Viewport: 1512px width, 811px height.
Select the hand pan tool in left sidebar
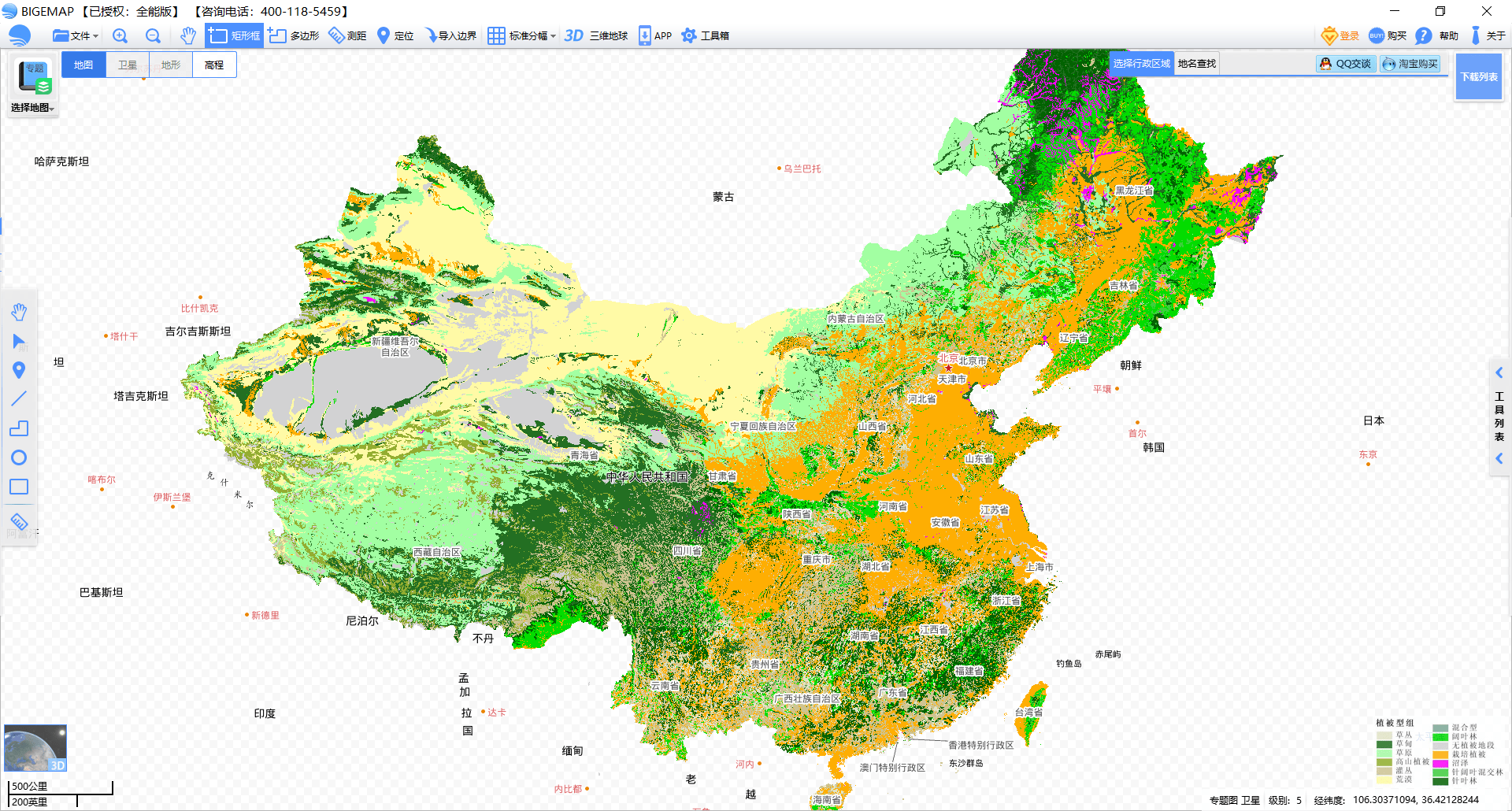click(19, 312)
